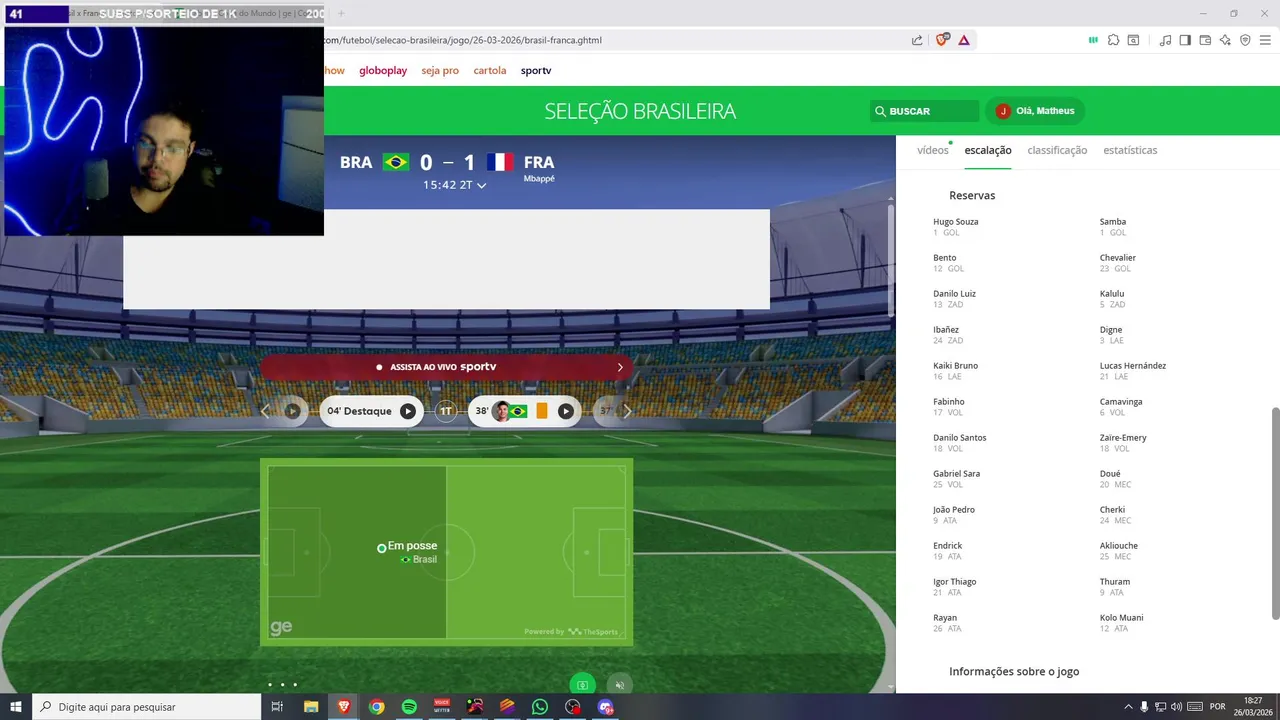Play the 04' Destaque highlight video
The width and height of the screenshot is (1280, 720).
(x=408, y=411)
